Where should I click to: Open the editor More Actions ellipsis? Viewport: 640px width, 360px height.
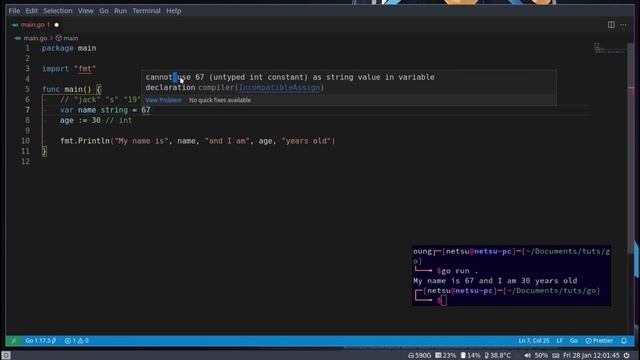click(623, 25)
